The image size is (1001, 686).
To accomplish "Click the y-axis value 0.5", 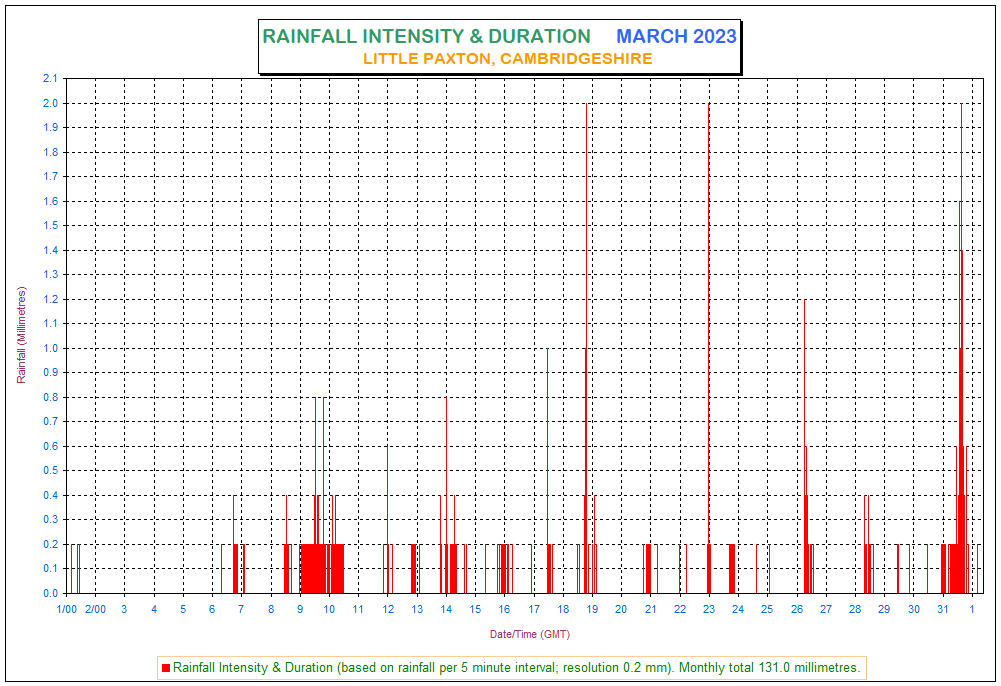I will coord(50,471).
